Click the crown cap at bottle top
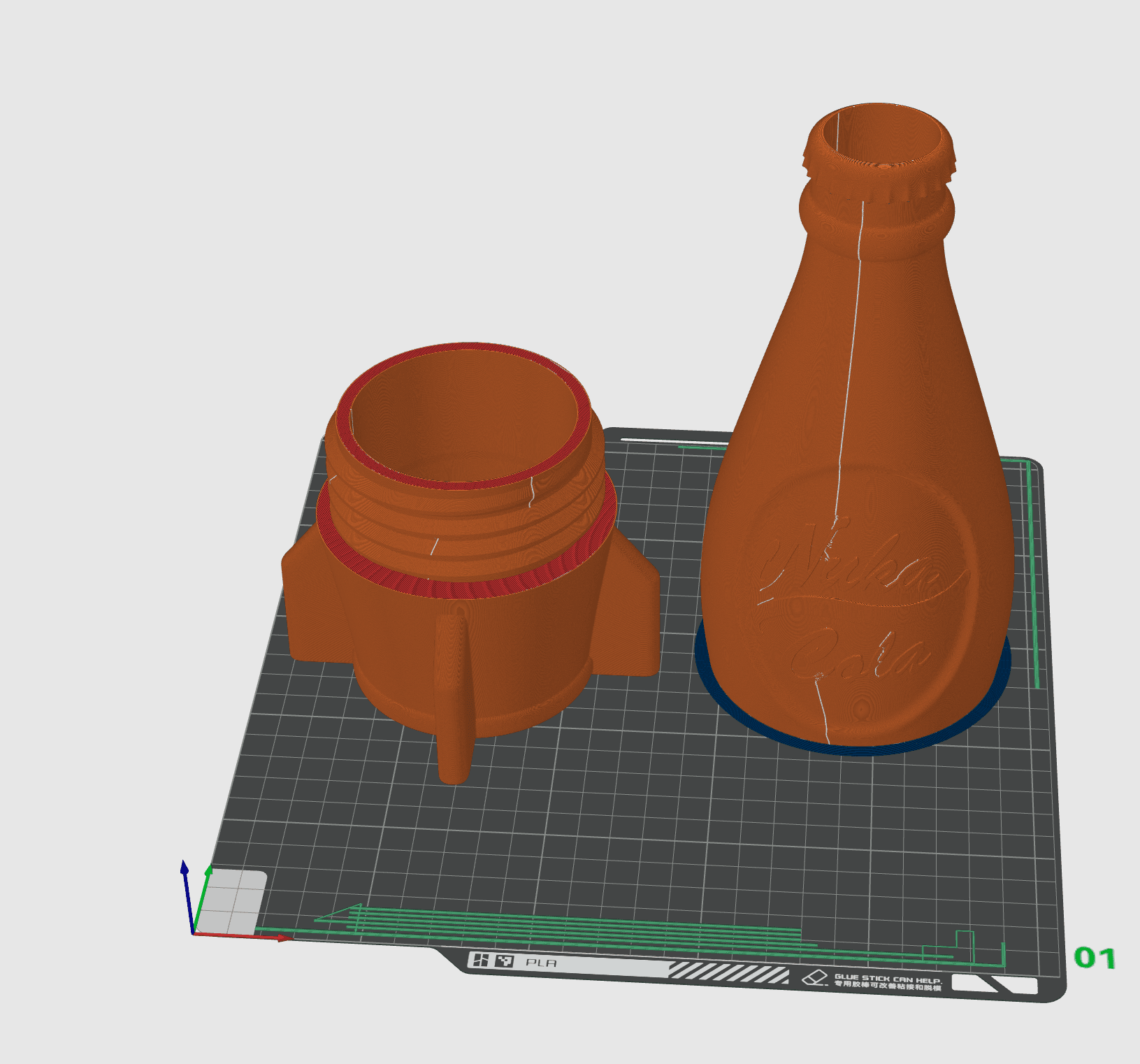 [879, 152]
